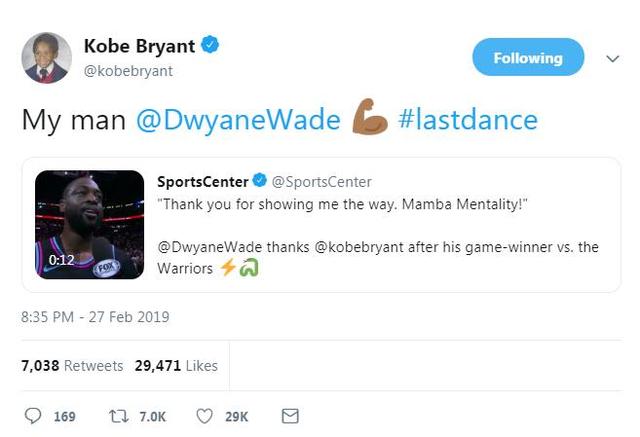Click the reply speech bubble icon

[x=33, y=416]
